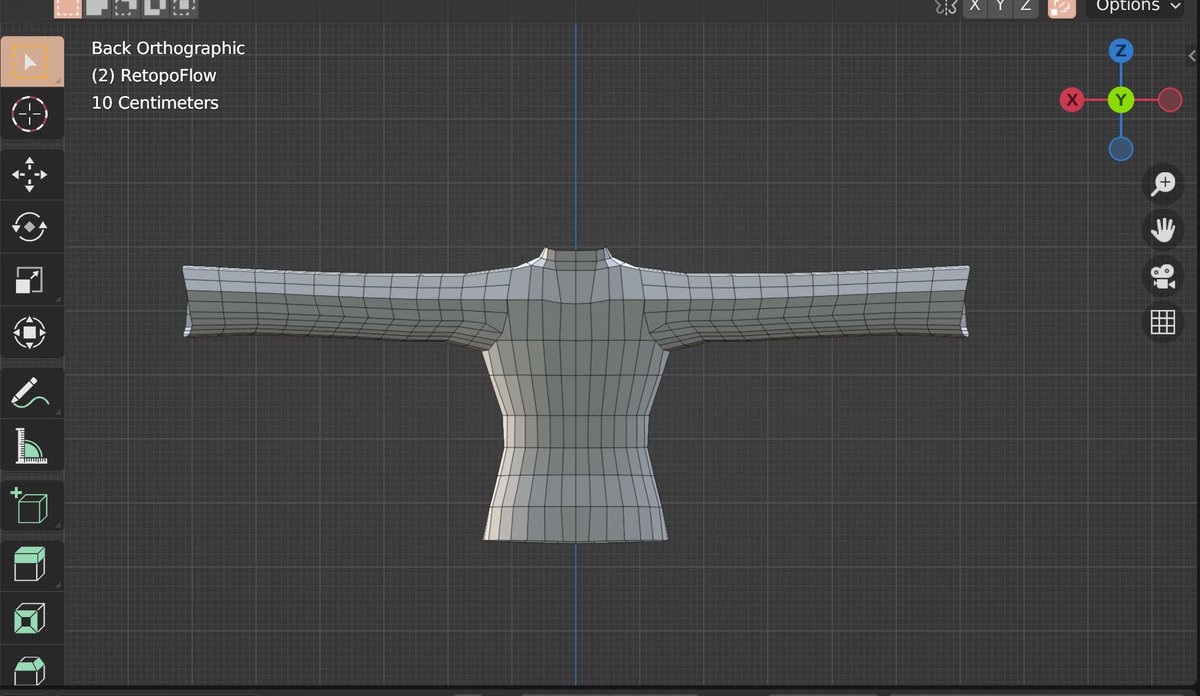Viewport: 1200px width, 696px height.
Task: Choose the Move tool
Action: 32,175
